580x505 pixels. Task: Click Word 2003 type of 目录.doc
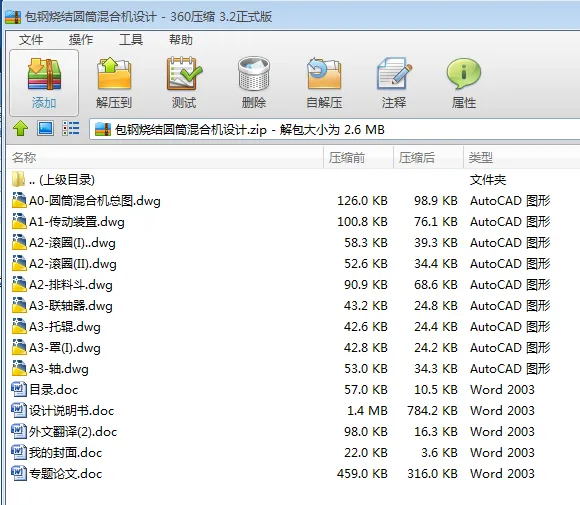pyautogui.click(x=502, y=390)
